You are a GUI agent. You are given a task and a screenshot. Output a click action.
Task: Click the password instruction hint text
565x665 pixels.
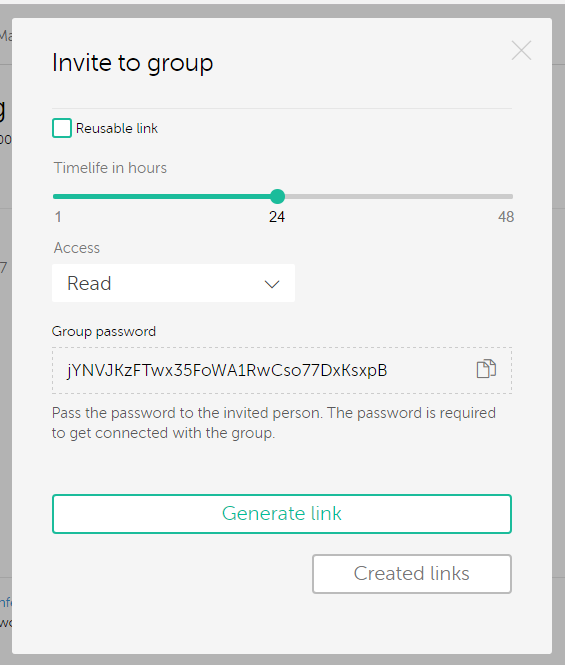(274, 423)
